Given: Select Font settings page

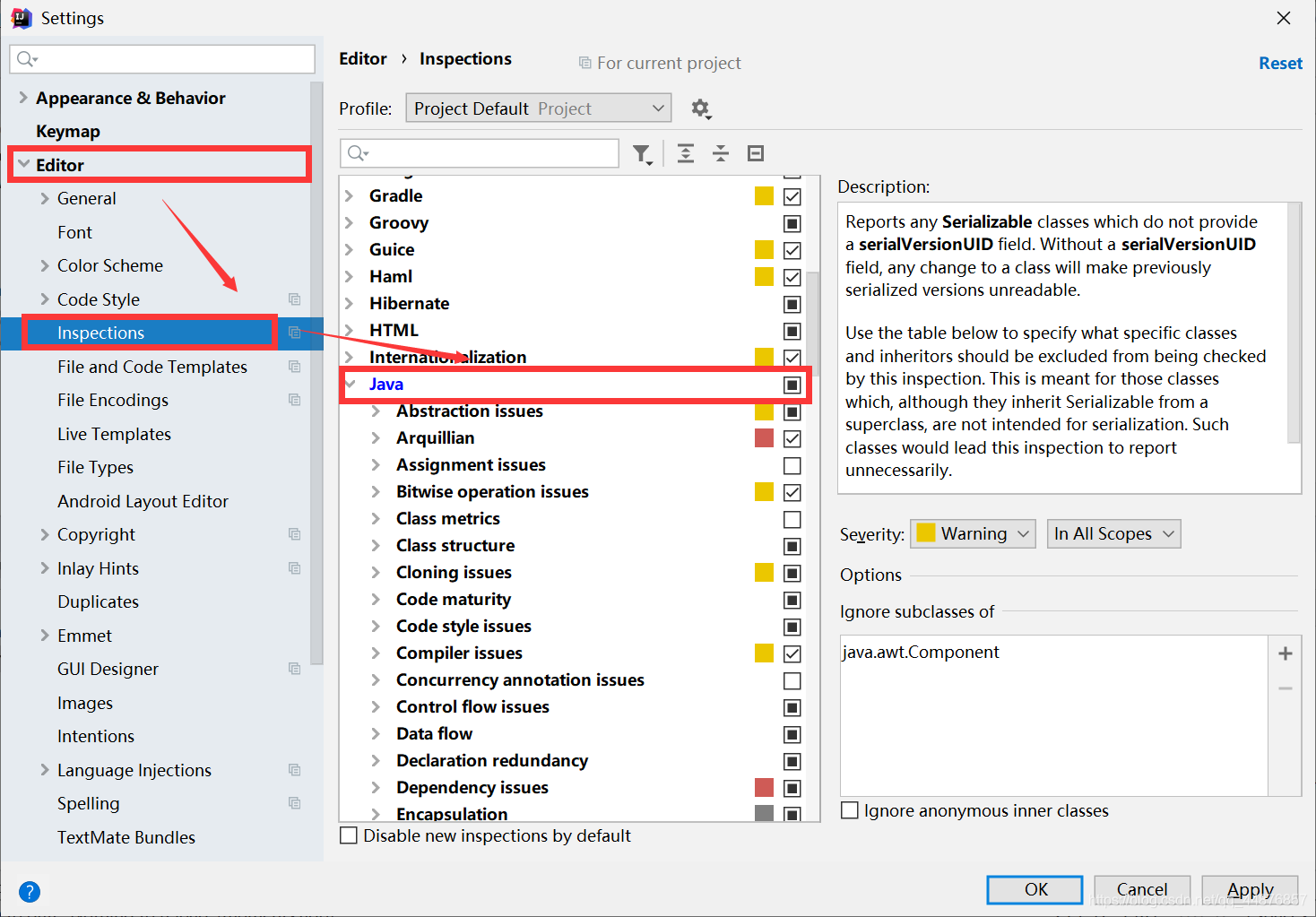Looking at the screenshot, I should point(75,232).
